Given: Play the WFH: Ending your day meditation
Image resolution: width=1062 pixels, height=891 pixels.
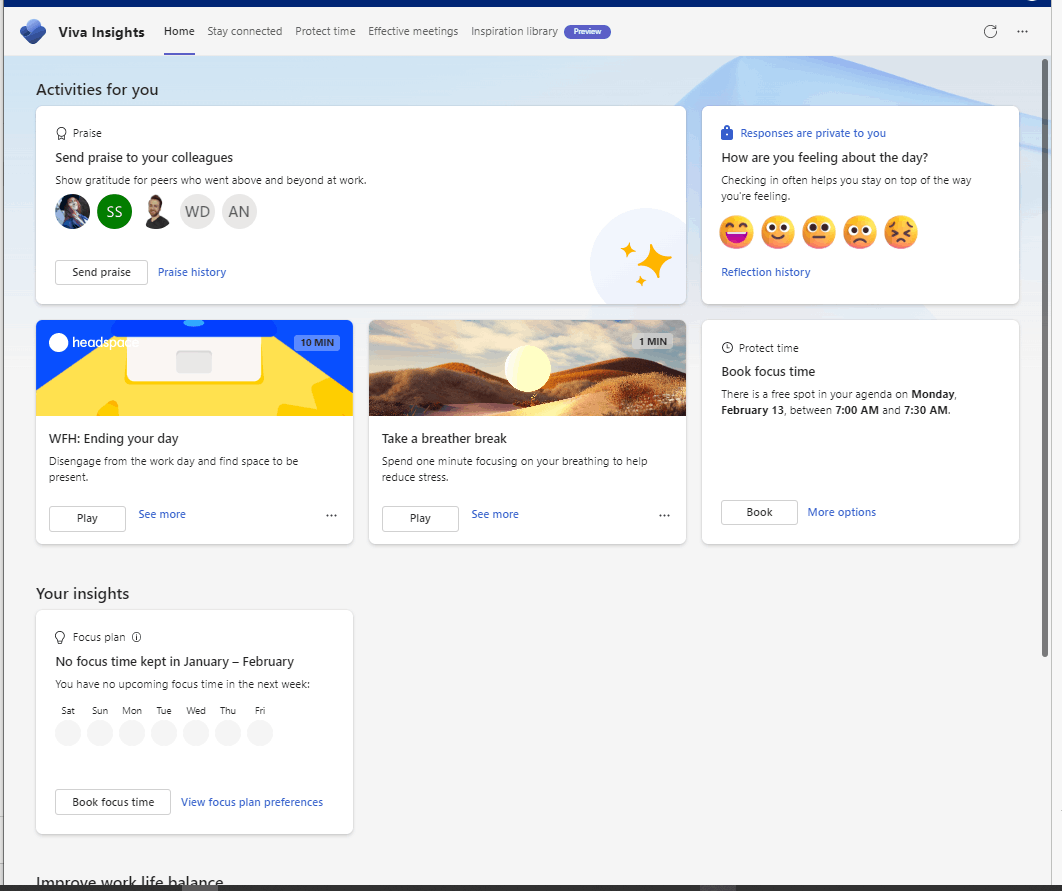Looking at the screenshot, I should pyautogui.click(x=87, y=519).
